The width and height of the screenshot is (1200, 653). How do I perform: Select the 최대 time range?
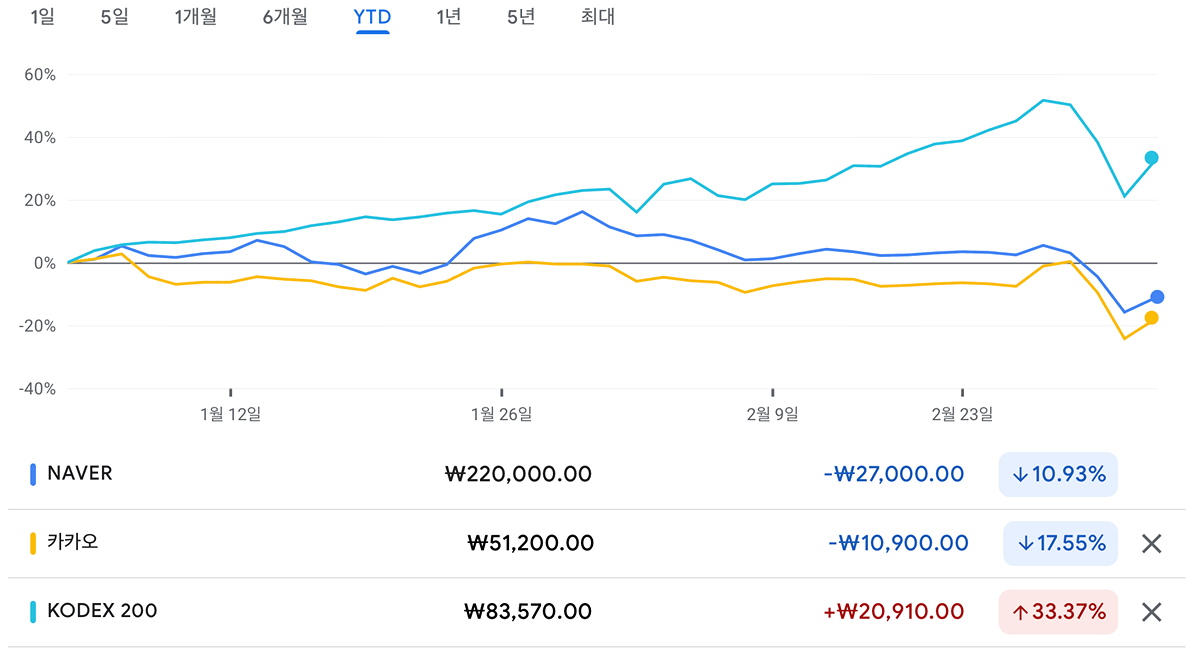[598, 17]
